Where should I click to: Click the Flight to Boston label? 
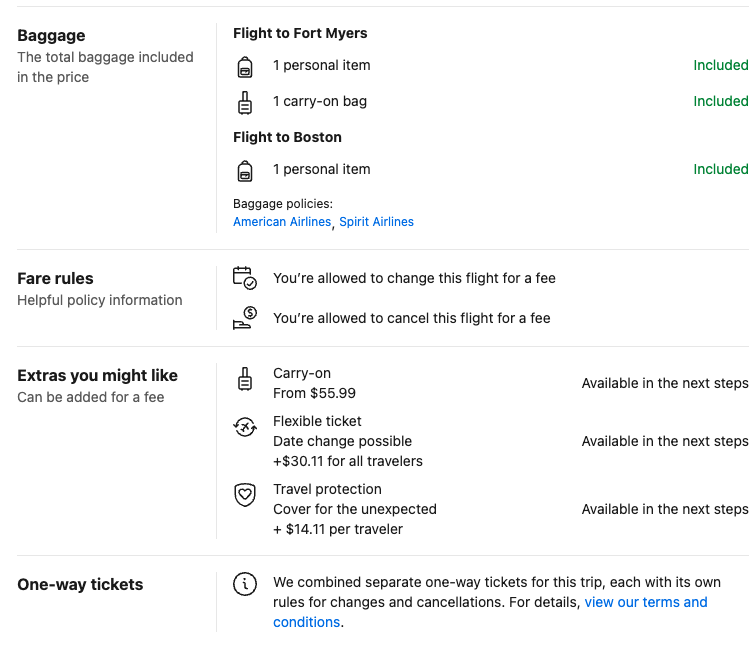287,137
